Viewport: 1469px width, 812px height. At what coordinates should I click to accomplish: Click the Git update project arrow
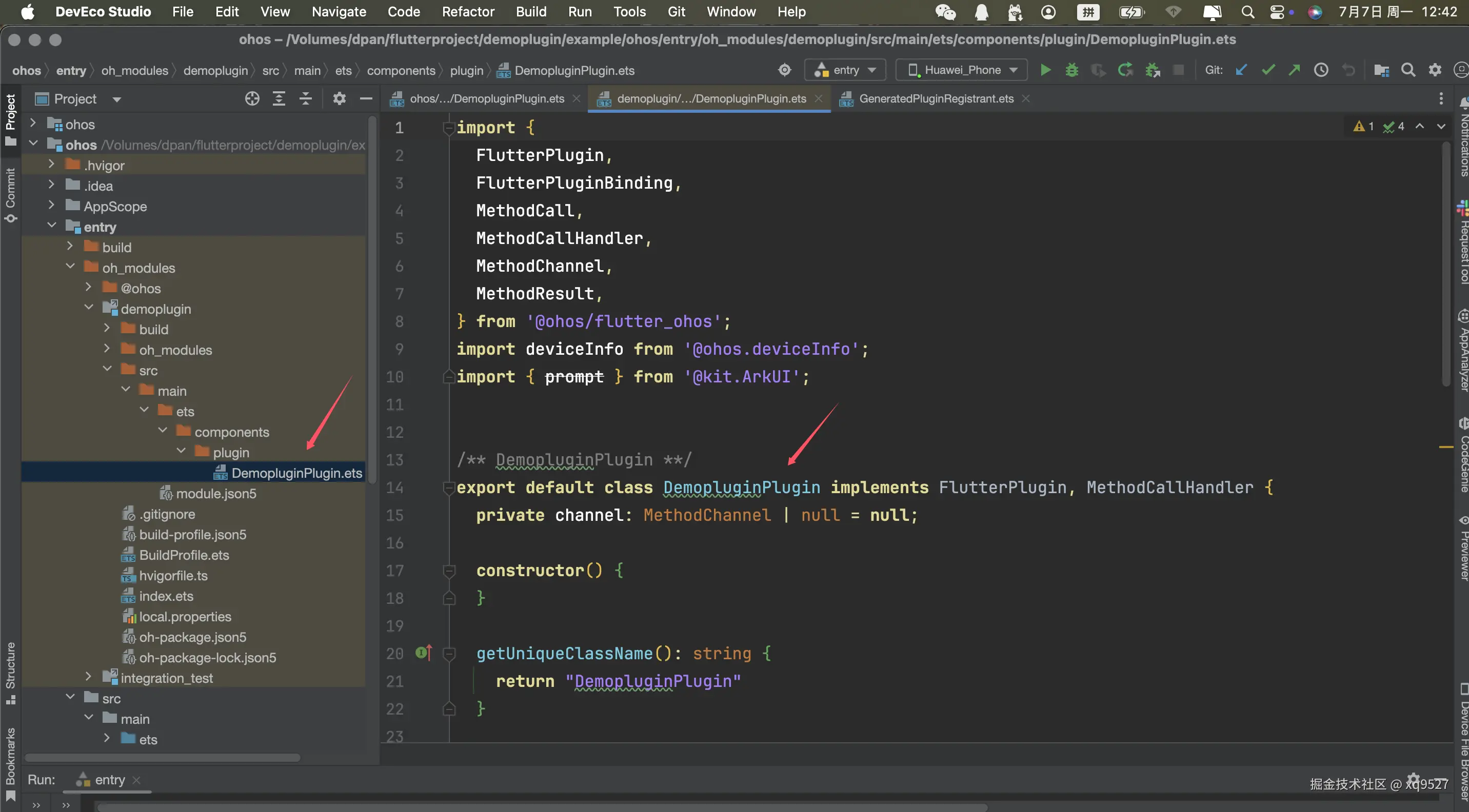coord(1241,70)
